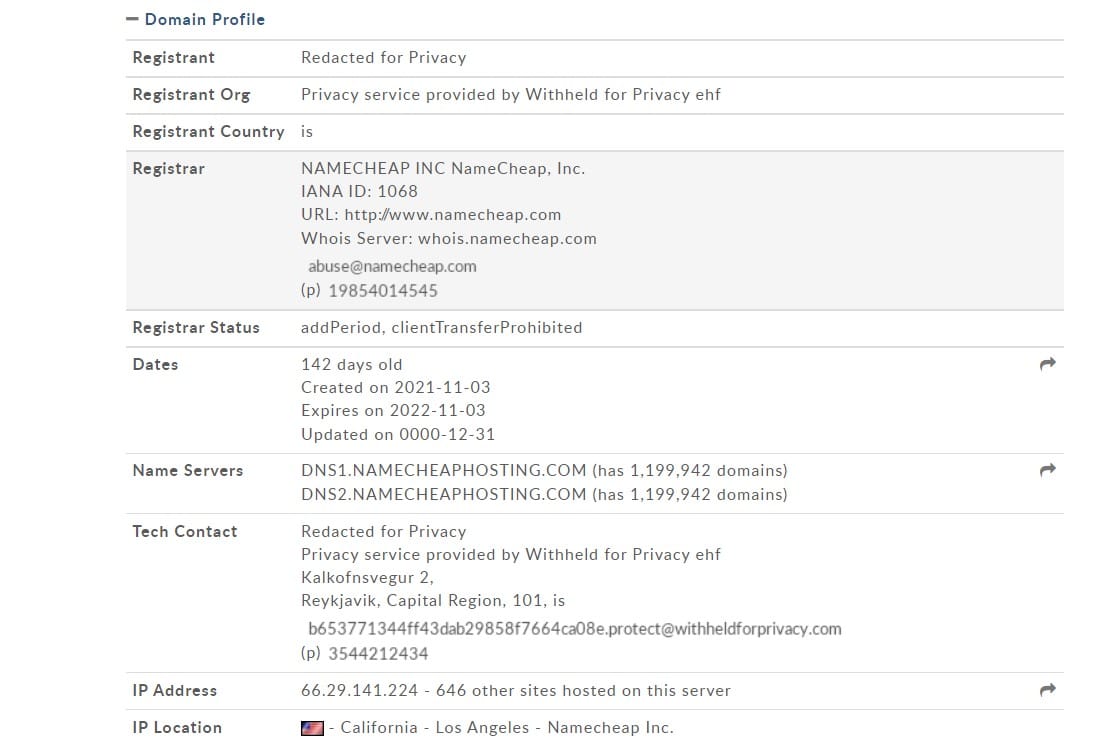Click the share arrow in Dates row
Screen dimensions: 1098x741
(x=1048, y=363)
